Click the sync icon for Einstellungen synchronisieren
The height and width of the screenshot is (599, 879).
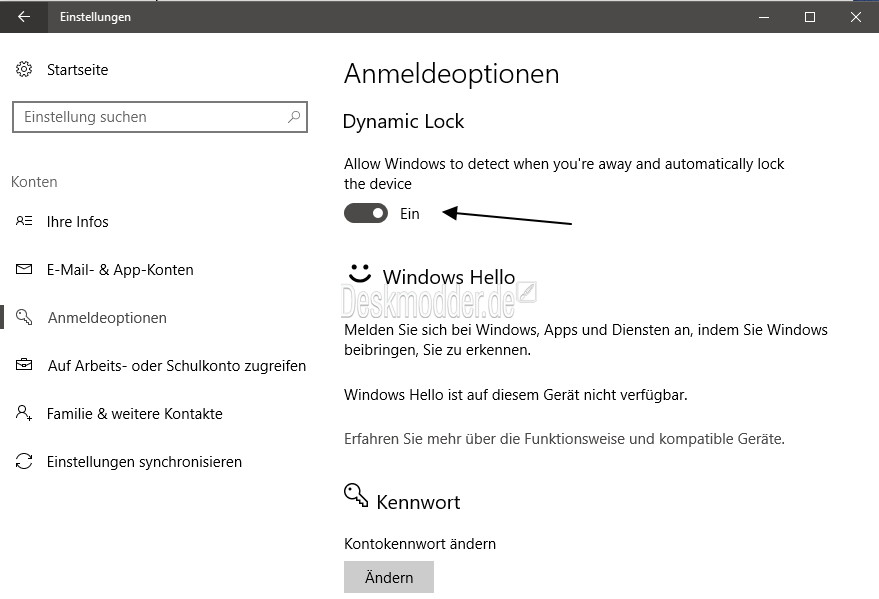tap(24, 461)
